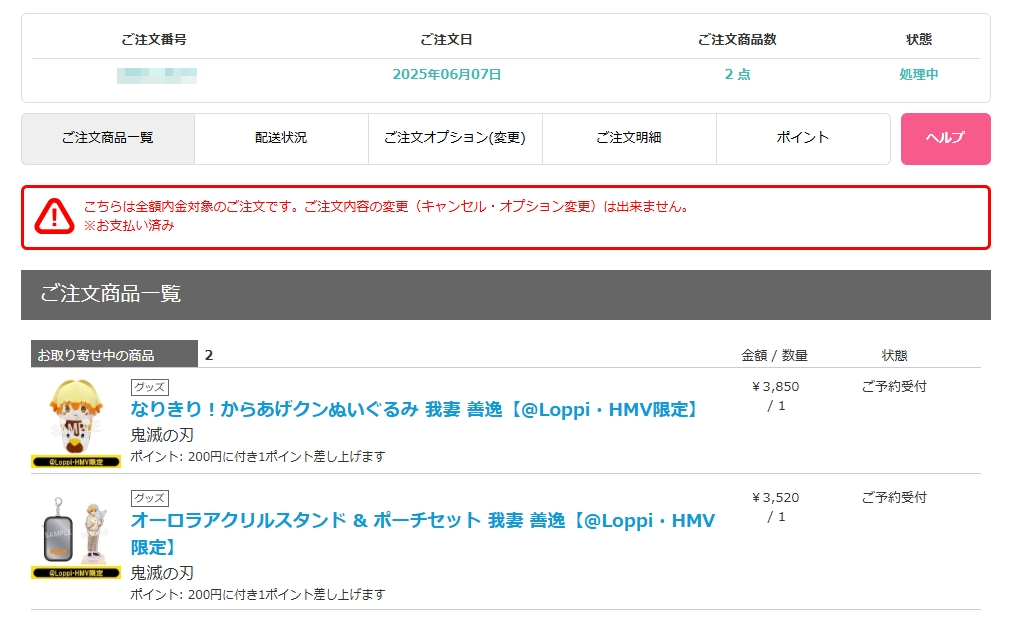
Task: Click the acrylic stand and pouch thumbnail
Action: pos(76,537)
